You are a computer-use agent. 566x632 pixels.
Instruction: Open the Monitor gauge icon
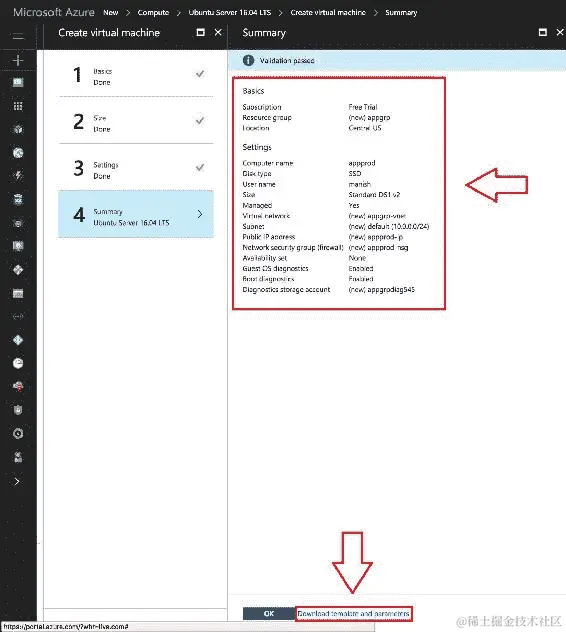coord(18,364)
